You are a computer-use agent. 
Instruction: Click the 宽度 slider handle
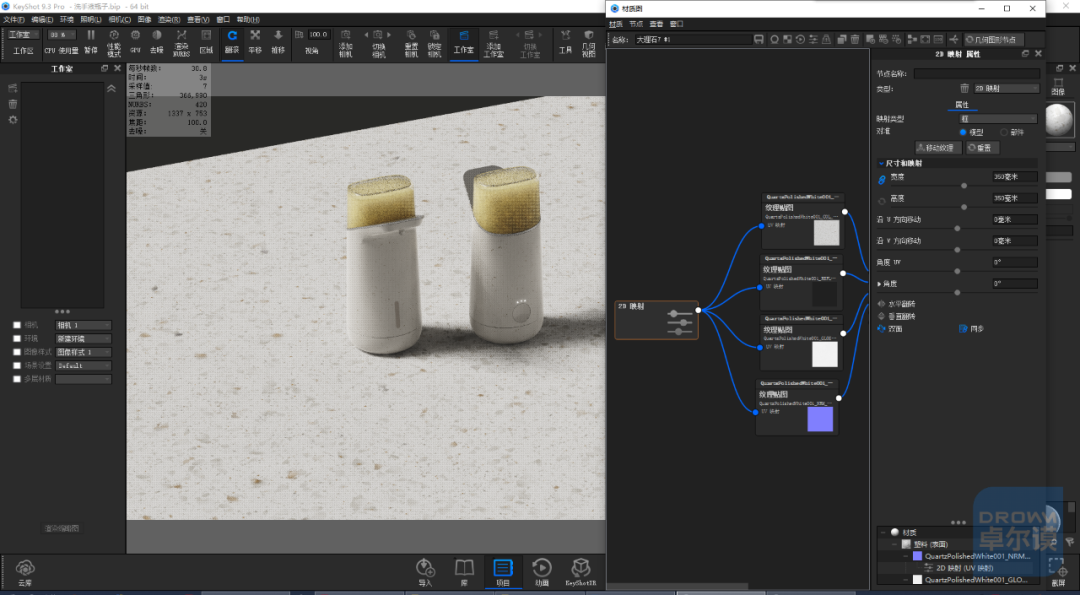click(x=964, y=186)
